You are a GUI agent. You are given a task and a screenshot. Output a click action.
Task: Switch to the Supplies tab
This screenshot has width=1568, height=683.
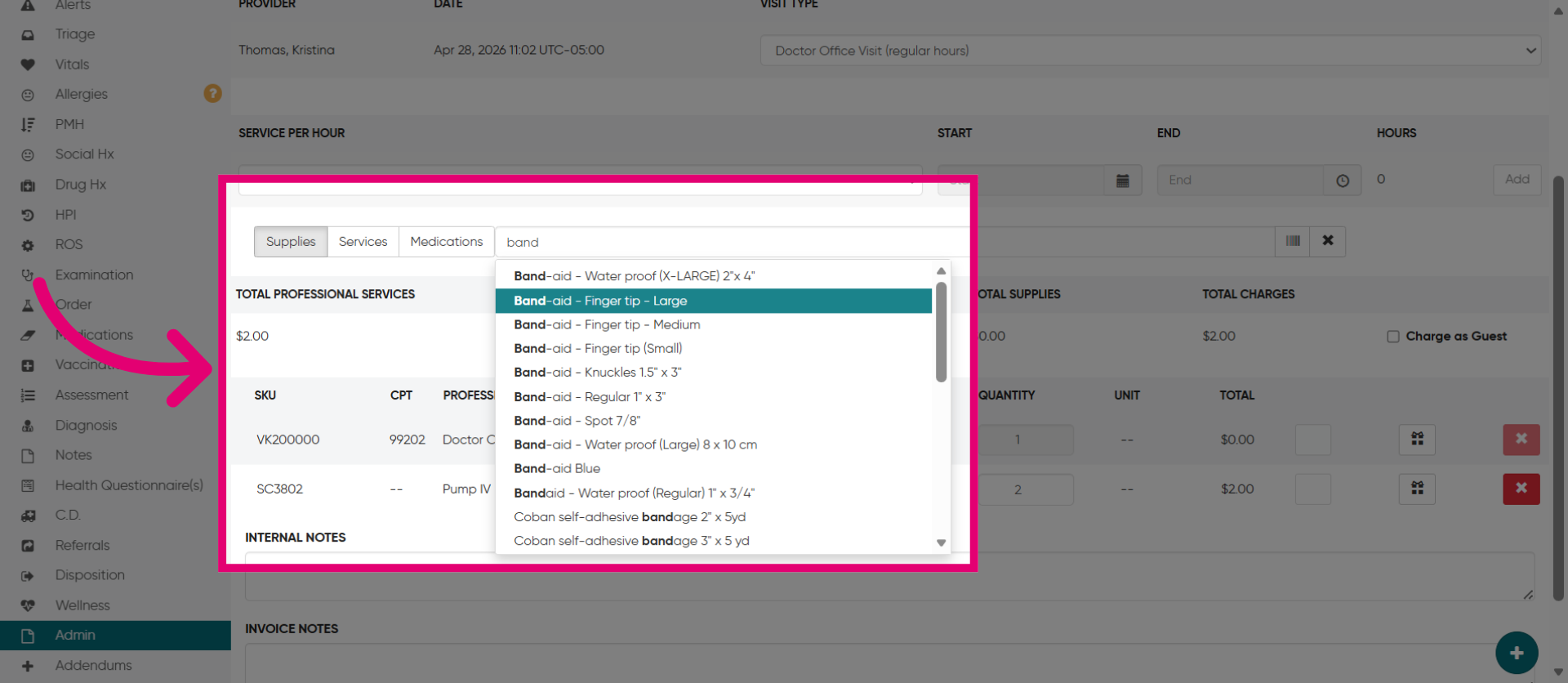tap(291, 242)
